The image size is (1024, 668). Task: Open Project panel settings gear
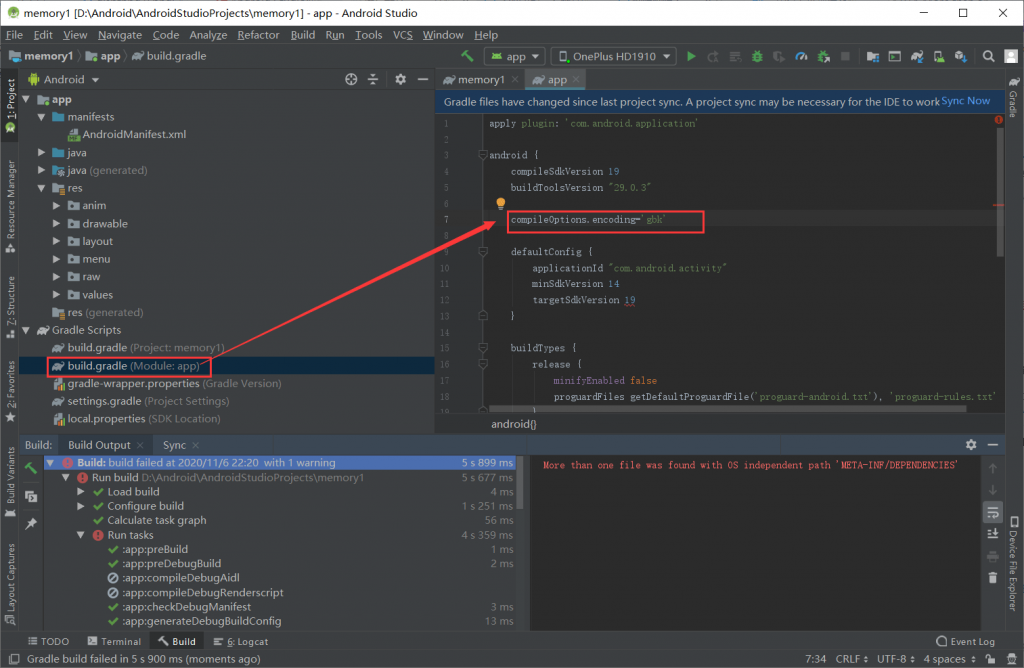click(x=400, y=80)
